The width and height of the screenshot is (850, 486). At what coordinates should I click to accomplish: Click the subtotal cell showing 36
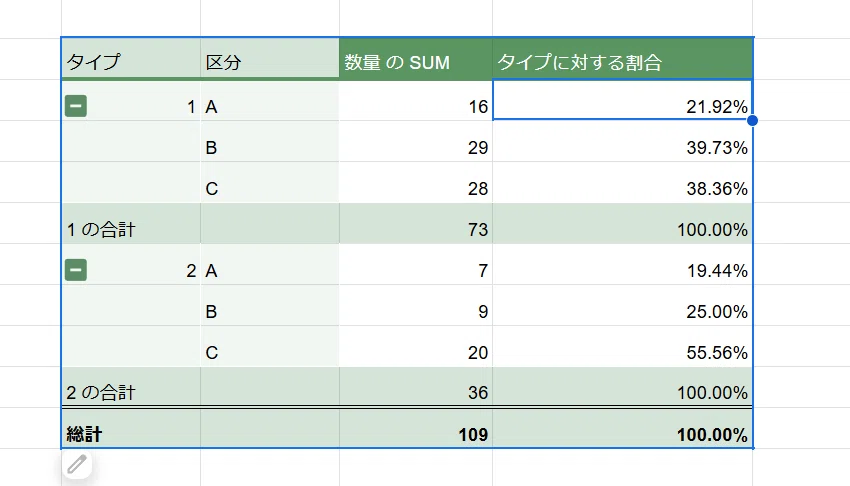click(x=416, y=387)
